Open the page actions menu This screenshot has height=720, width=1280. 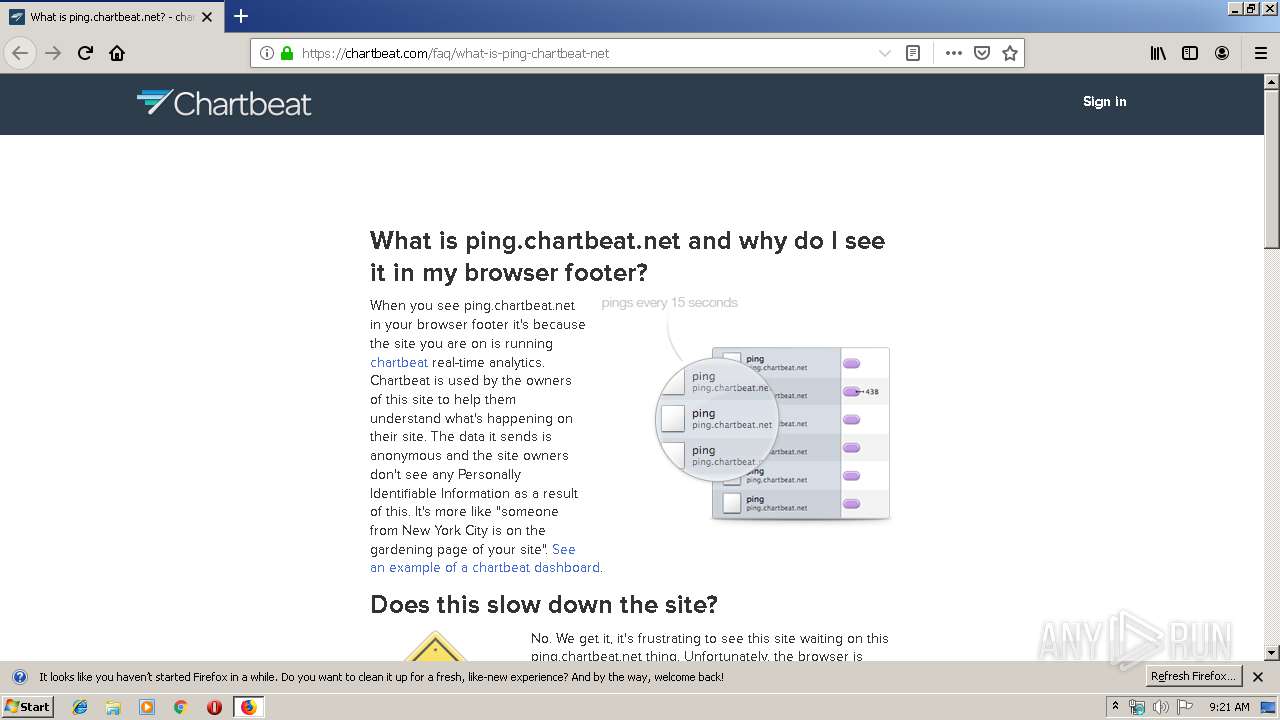coord(953,53)
